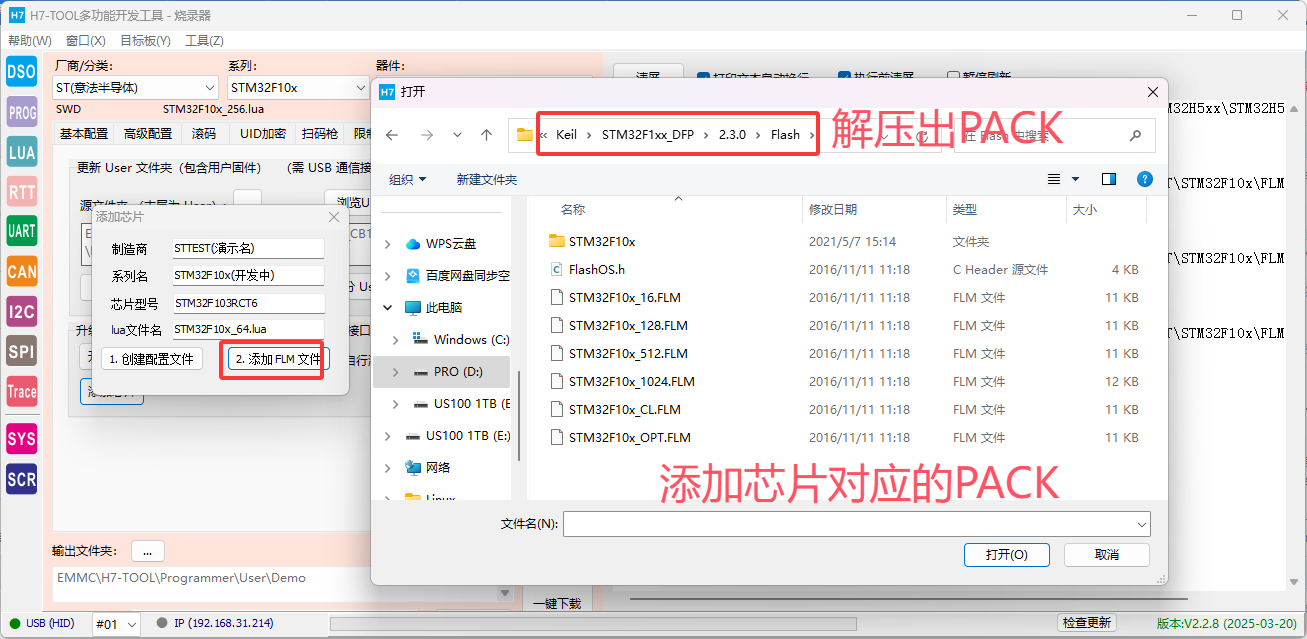
Task: Open the I2C sidebar tool
Action: [x=22, y=312]
